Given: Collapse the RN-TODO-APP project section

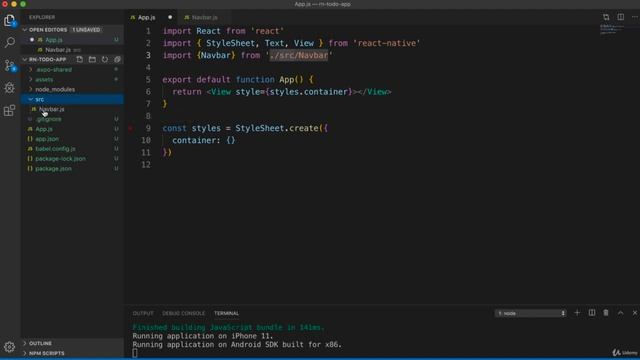Looking at the screenshot, I should coord(25,60).
